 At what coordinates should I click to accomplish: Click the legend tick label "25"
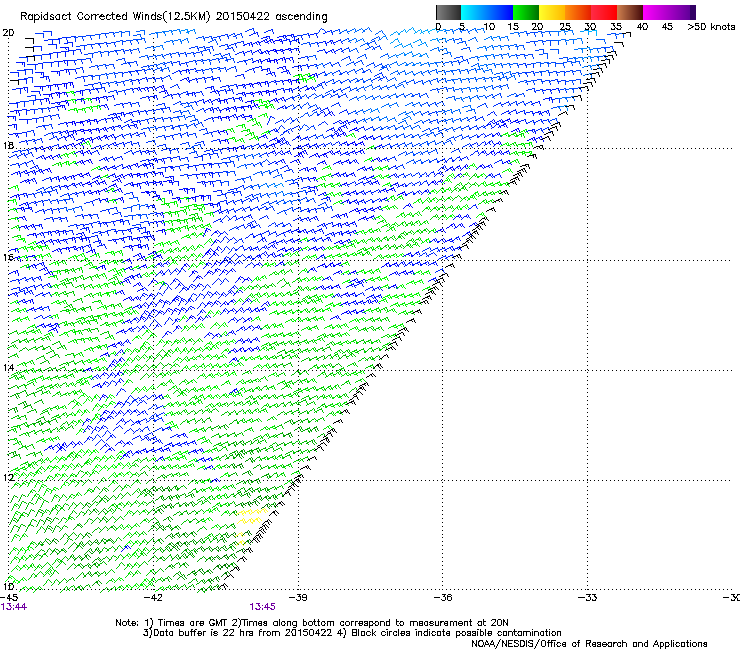pyautogui.click(x=565, y=27)
